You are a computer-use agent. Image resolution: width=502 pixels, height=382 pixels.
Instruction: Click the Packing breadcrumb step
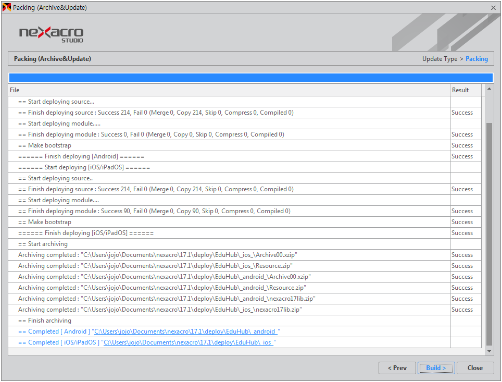477,59
